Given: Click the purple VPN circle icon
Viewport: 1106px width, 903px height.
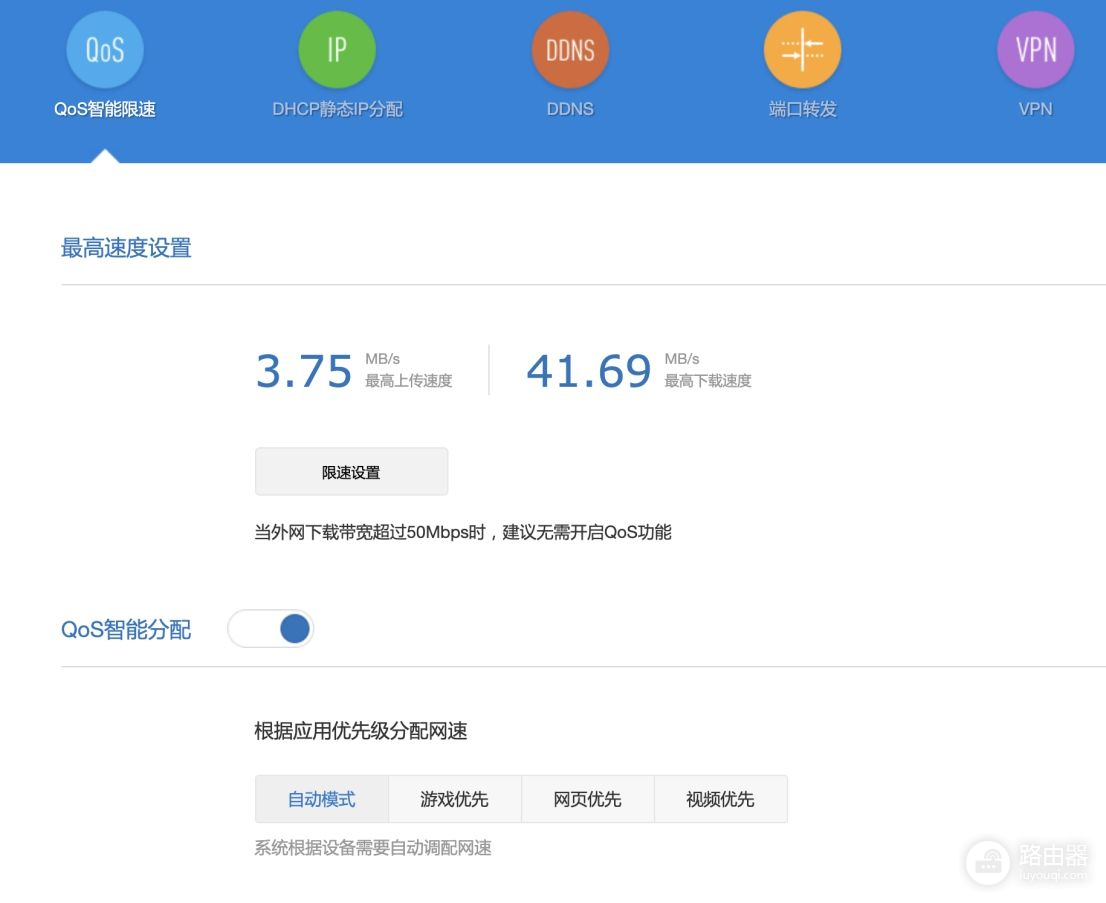Looking at the screenshot, I should (x=1035, y=49).
